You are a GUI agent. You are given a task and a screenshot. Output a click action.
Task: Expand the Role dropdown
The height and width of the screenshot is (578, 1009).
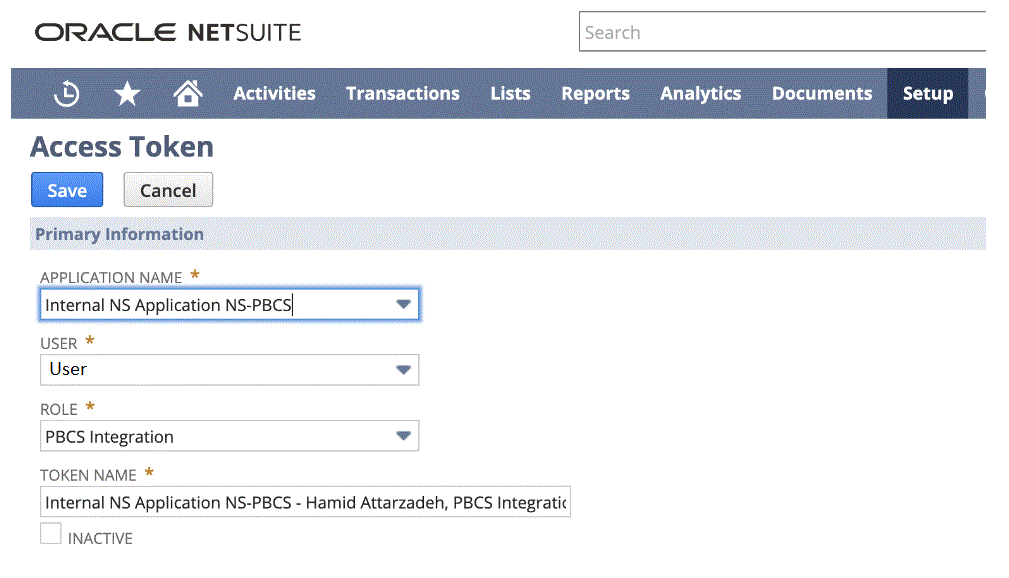click(403, 436)
